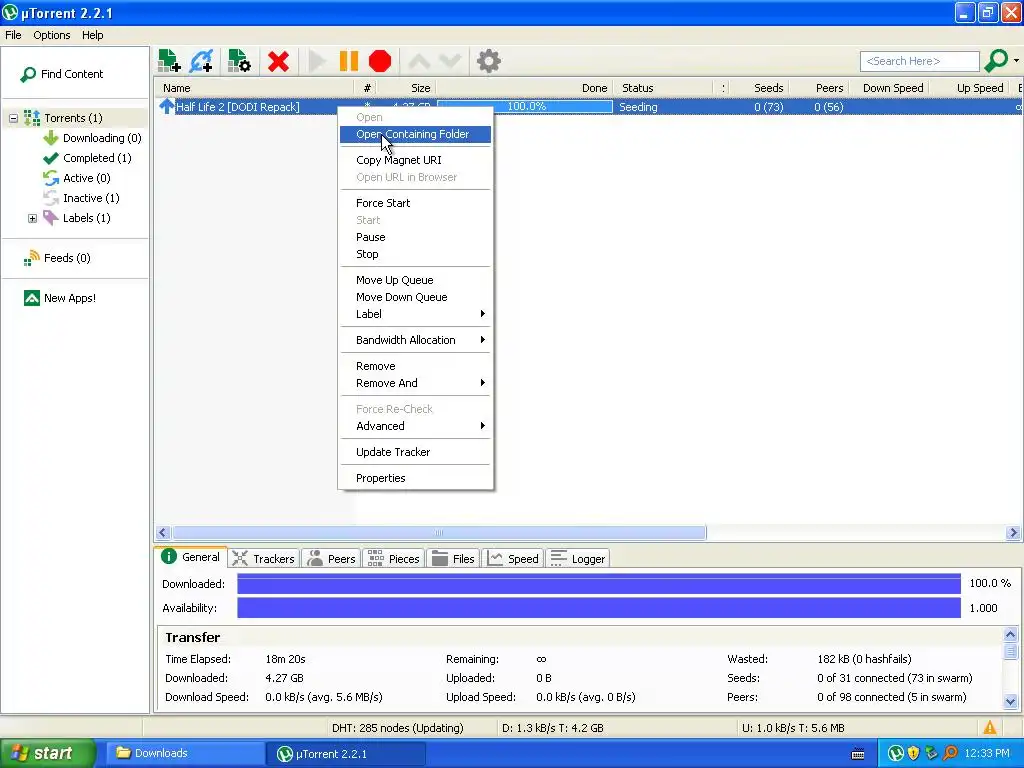Screen dimensions: 1024x768
Task: Click the red X Remove icon
Action: [278, 61]
